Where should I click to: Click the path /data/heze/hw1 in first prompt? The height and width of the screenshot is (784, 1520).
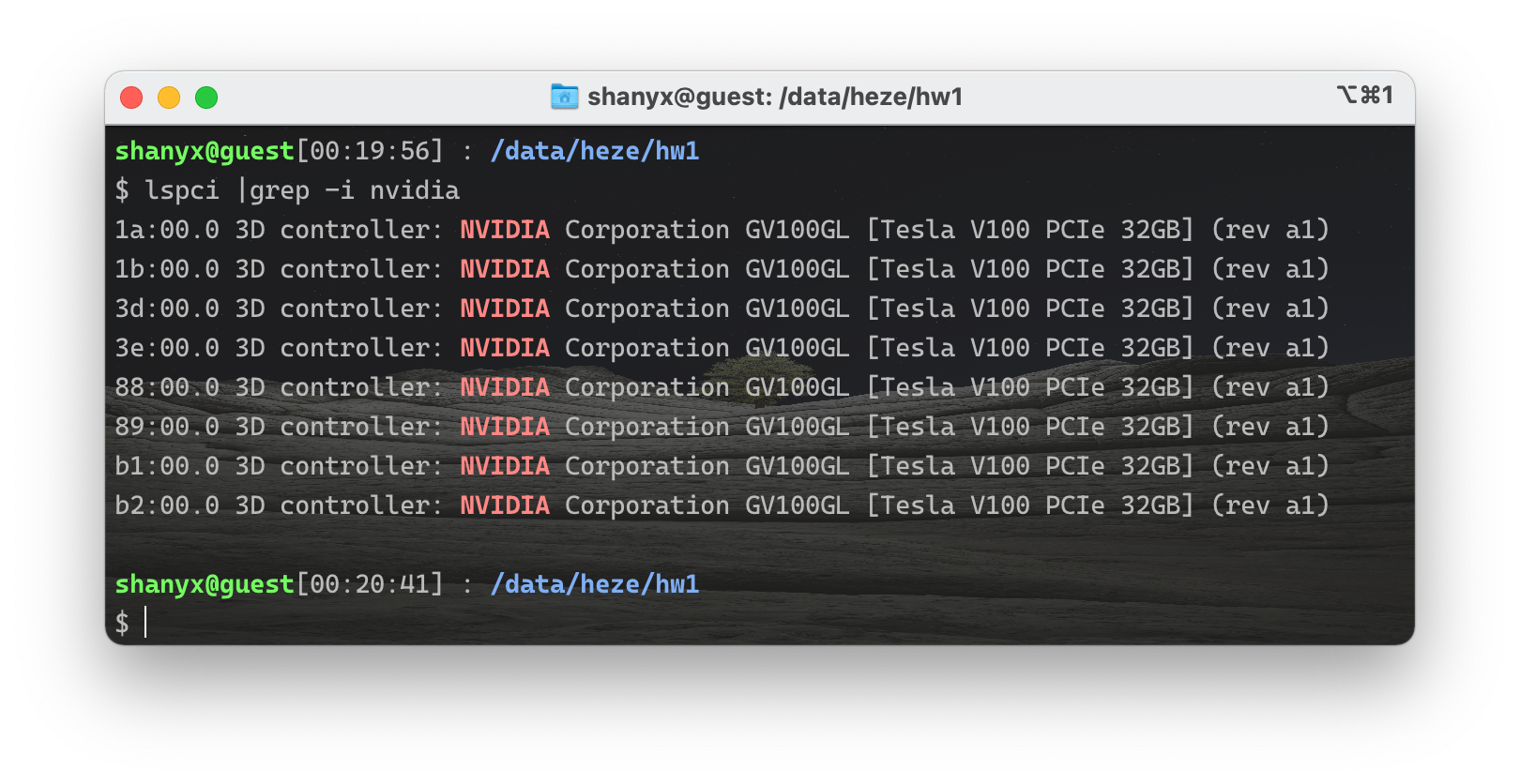[x=595, y=151]
